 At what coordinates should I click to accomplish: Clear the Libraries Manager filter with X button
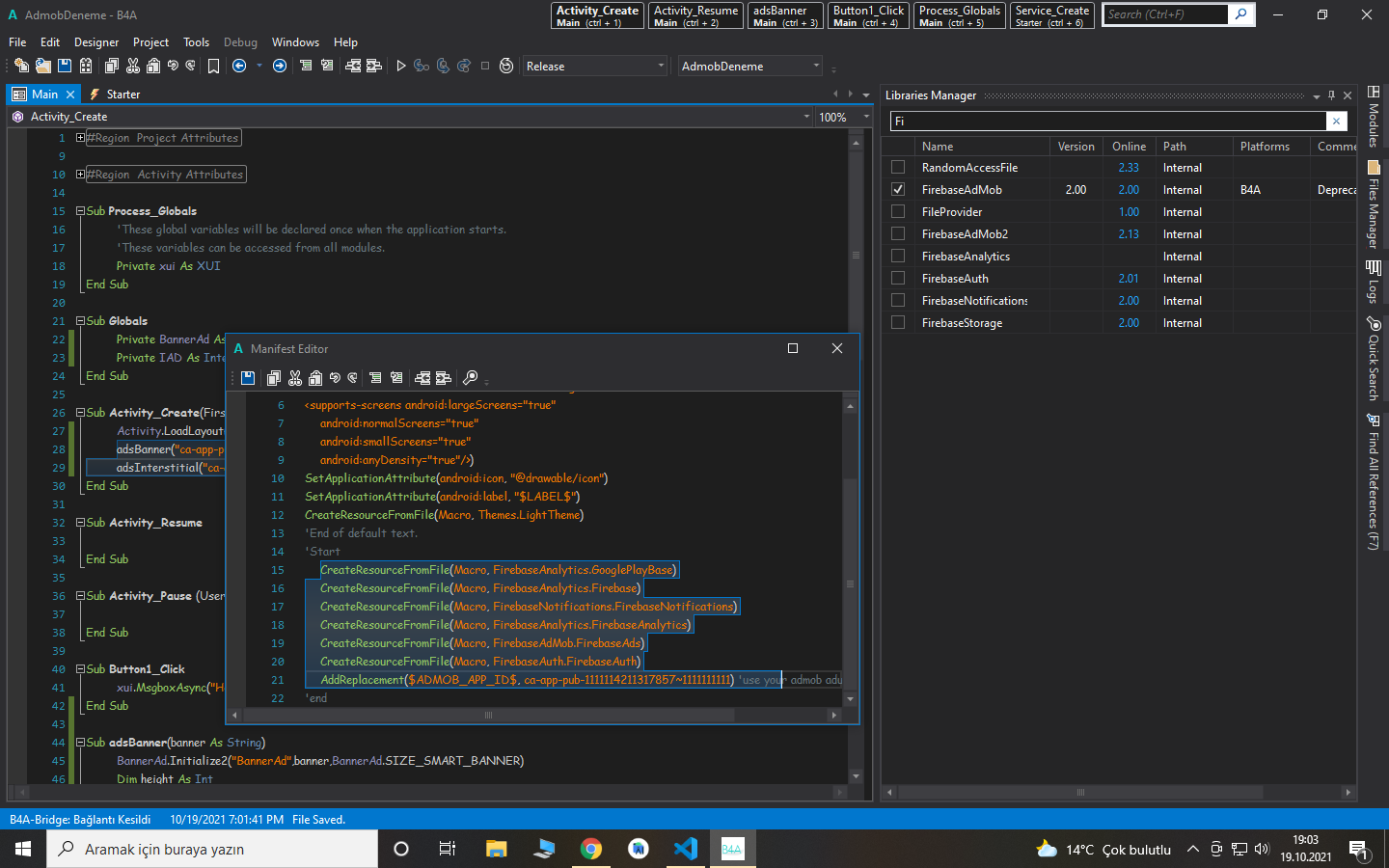click(x=1336, y=121)
